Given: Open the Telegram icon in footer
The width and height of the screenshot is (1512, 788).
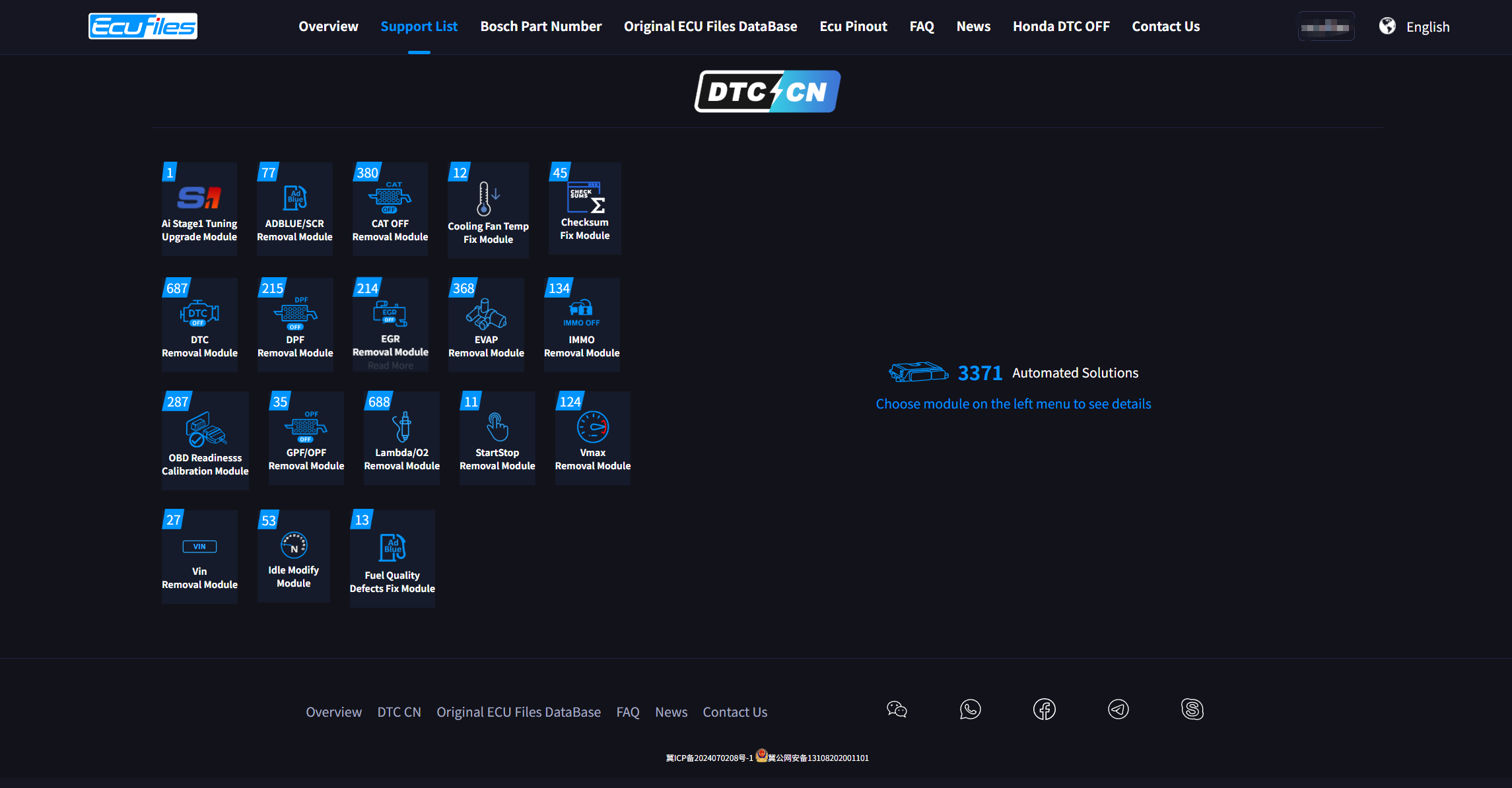Looking at the screenshot, I should tap(1118, 709).
